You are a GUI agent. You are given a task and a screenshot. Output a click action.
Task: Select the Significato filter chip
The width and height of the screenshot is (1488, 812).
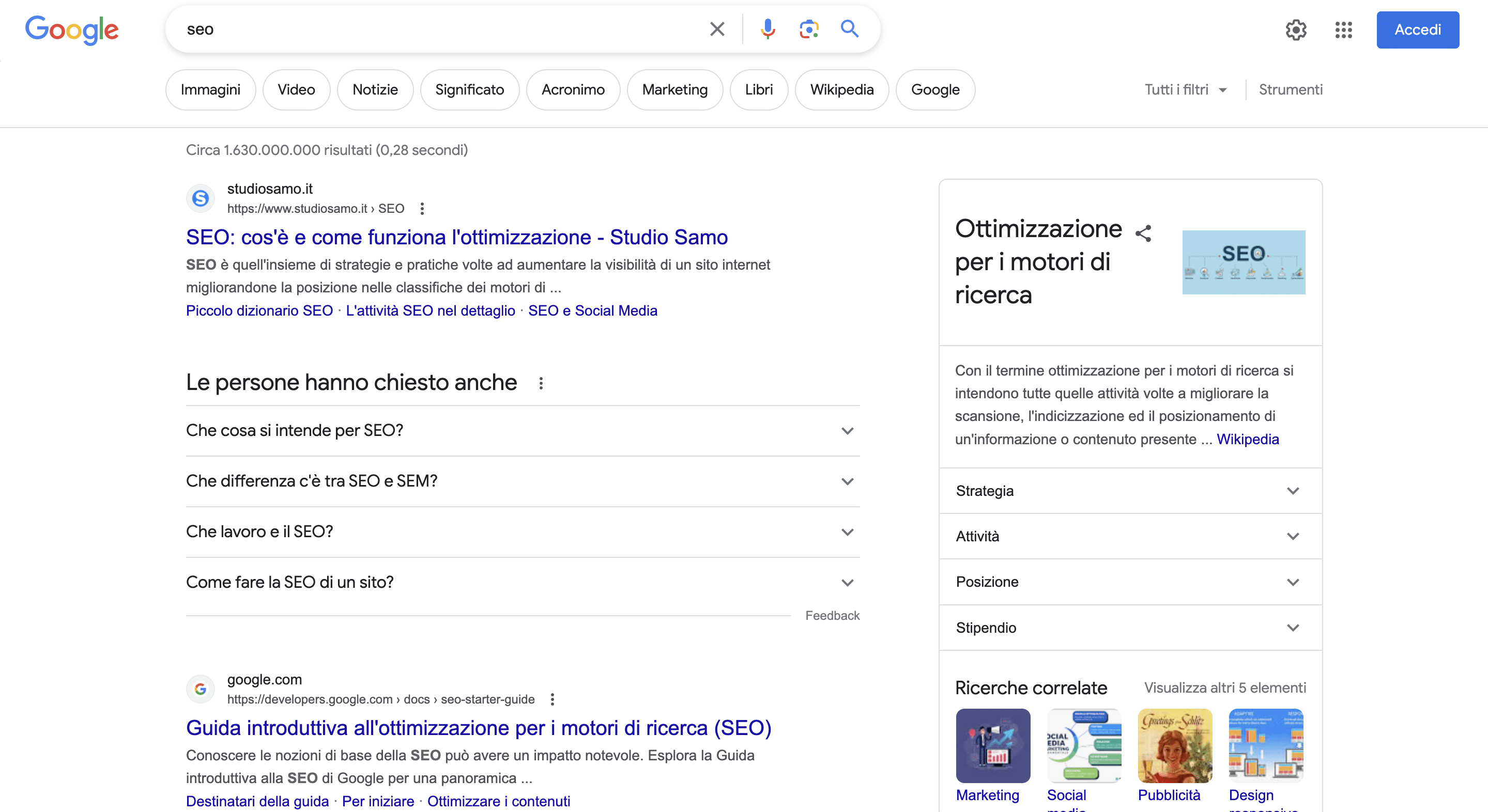tap(470, 89)
